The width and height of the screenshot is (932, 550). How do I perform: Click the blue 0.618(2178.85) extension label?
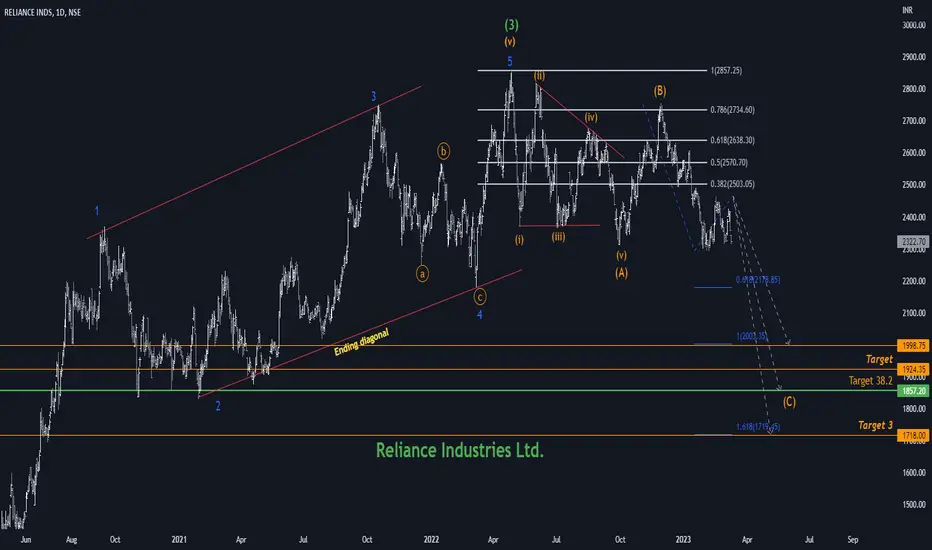click(x=758, y=279)
